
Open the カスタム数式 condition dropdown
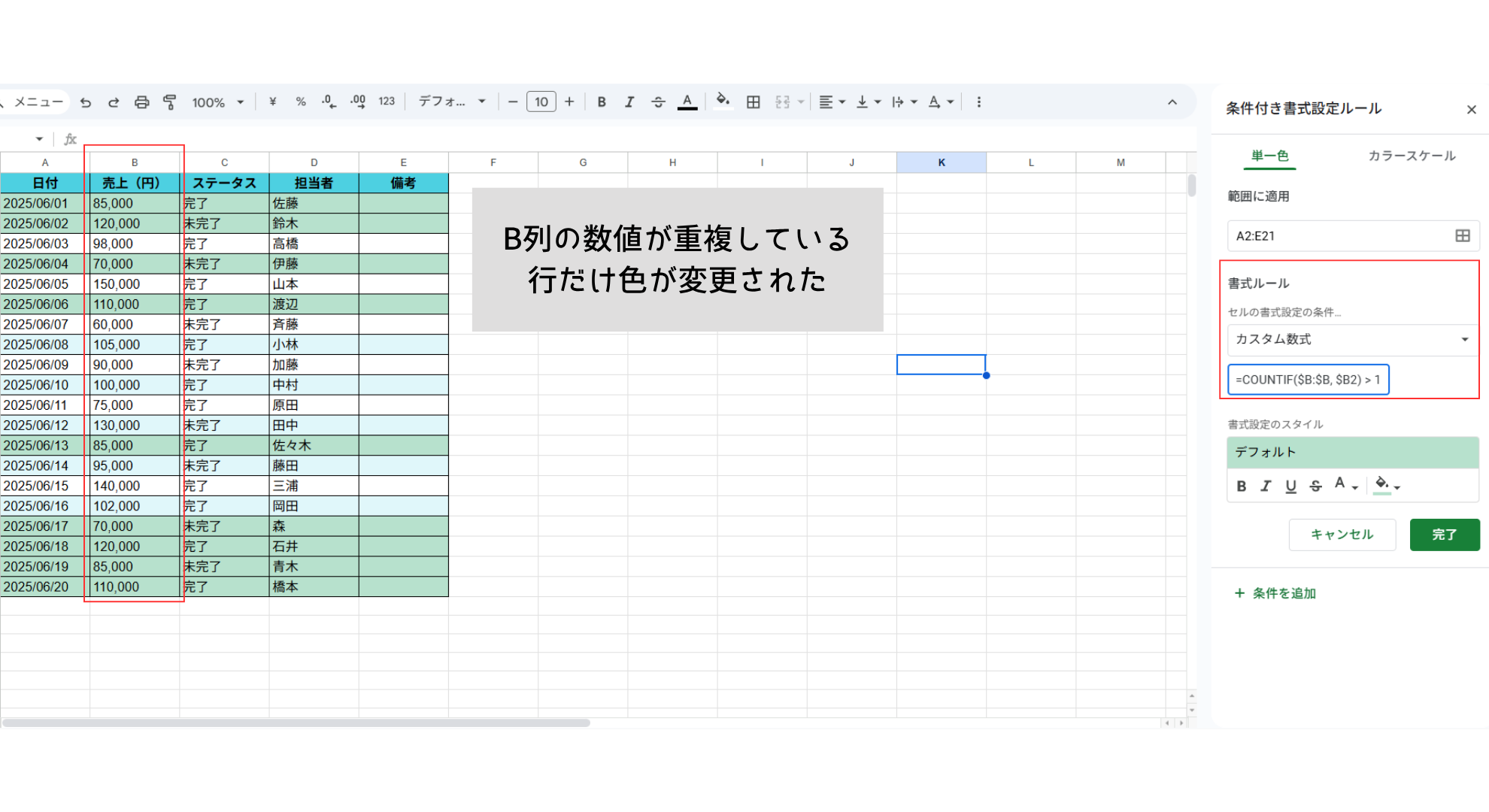pos(1352,340)
